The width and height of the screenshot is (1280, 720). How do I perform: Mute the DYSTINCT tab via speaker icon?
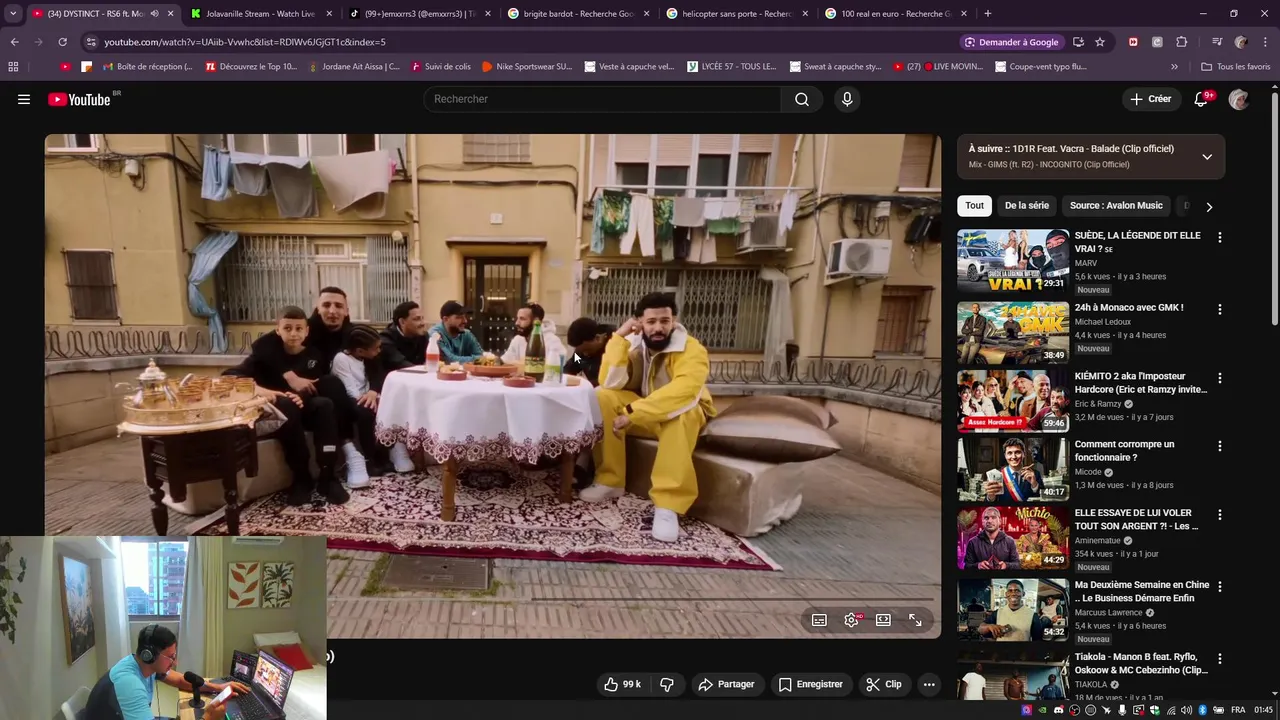(154, 14)
